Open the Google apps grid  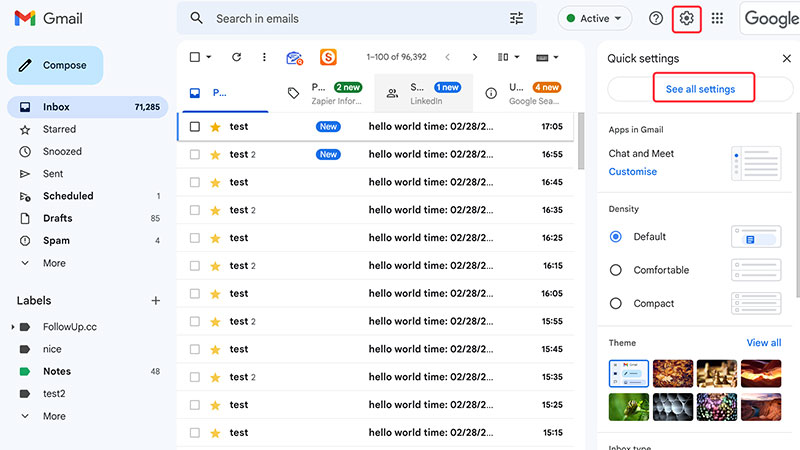point(717,18)
